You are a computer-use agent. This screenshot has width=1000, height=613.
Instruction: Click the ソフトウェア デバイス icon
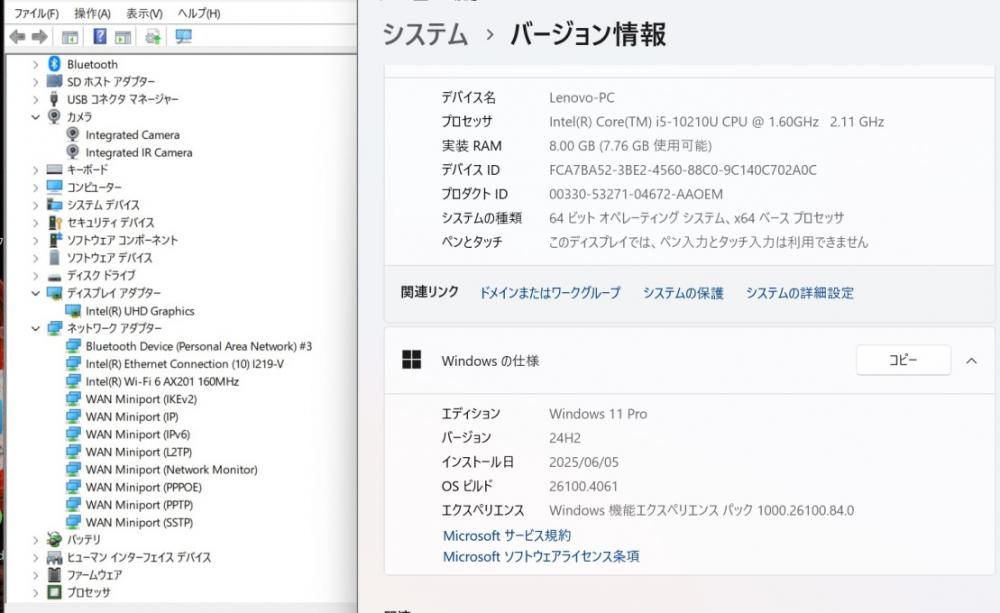54,258
